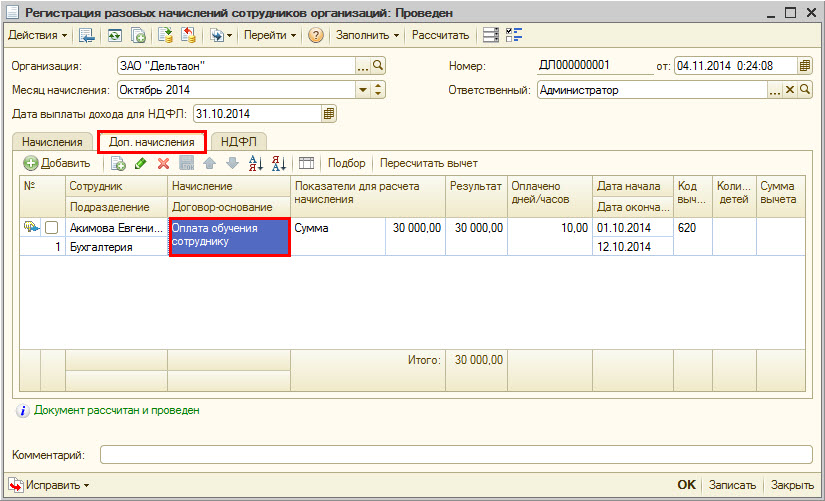Click into the Комментарий input field

[456, 455]
